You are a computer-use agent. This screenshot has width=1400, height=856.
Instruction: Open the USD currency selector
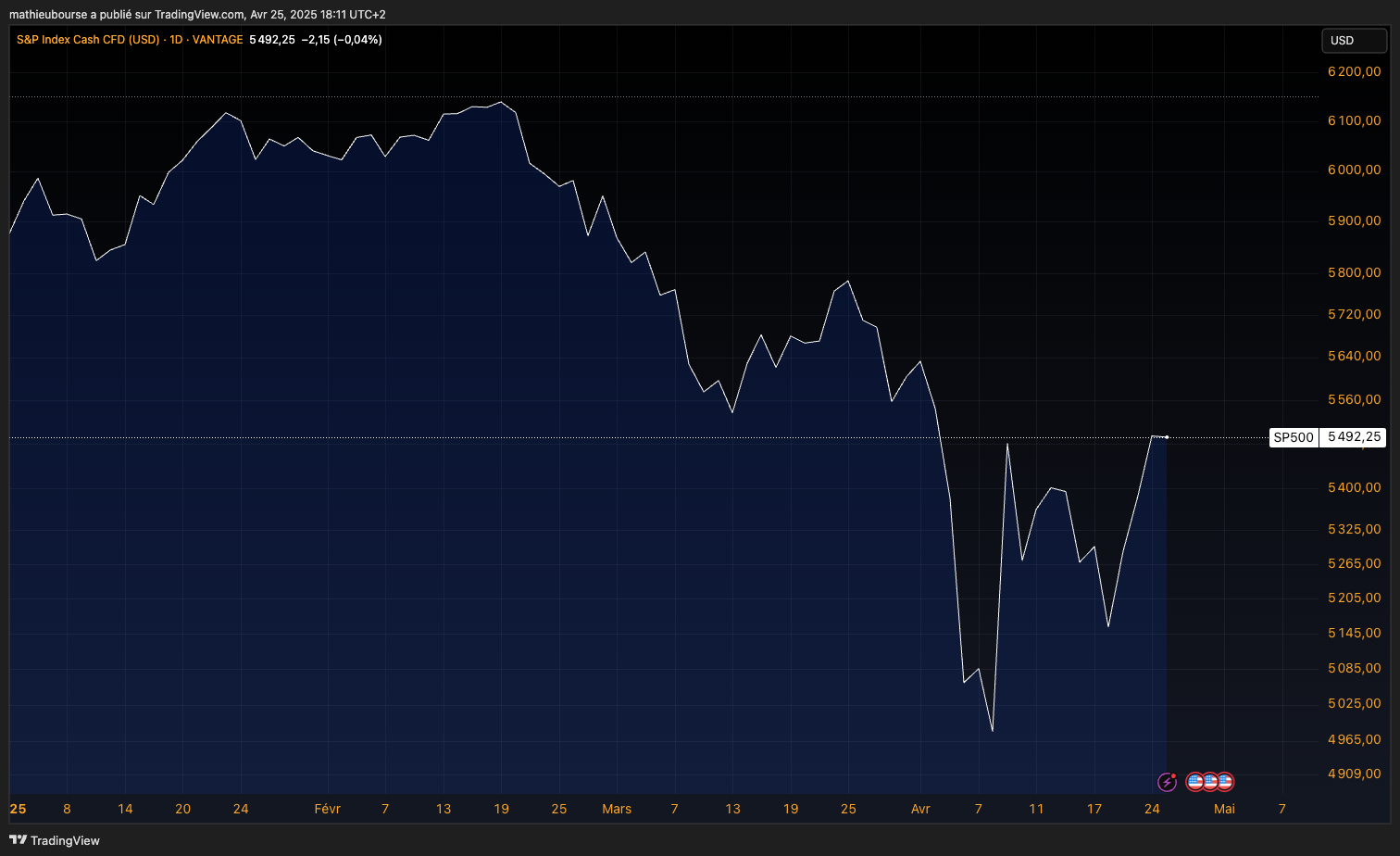point(1354,40)
